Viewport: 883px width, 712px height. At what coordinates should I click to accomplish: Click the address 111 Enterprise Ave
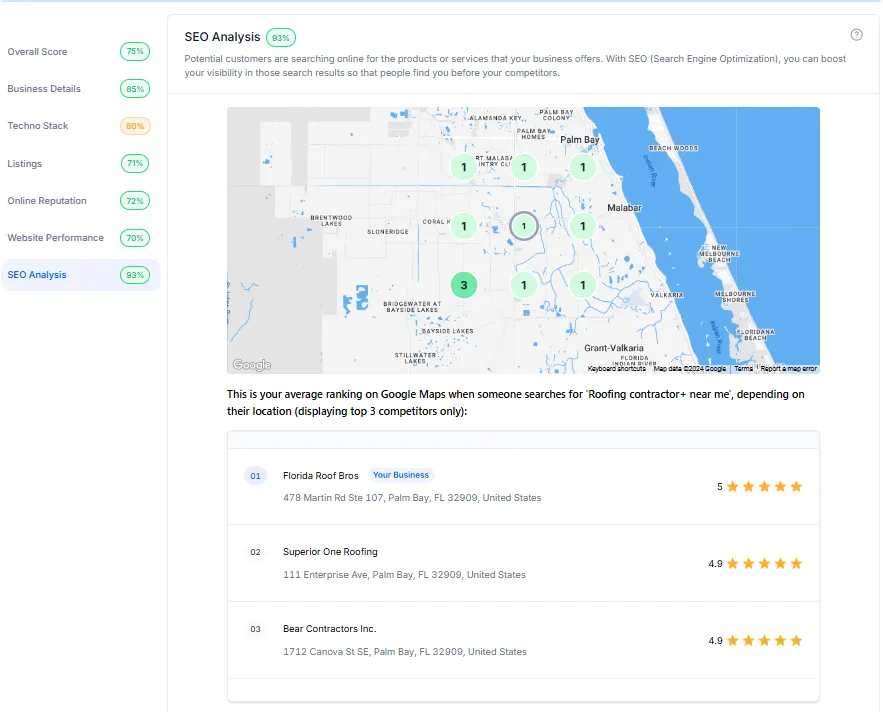pos(404,575)
